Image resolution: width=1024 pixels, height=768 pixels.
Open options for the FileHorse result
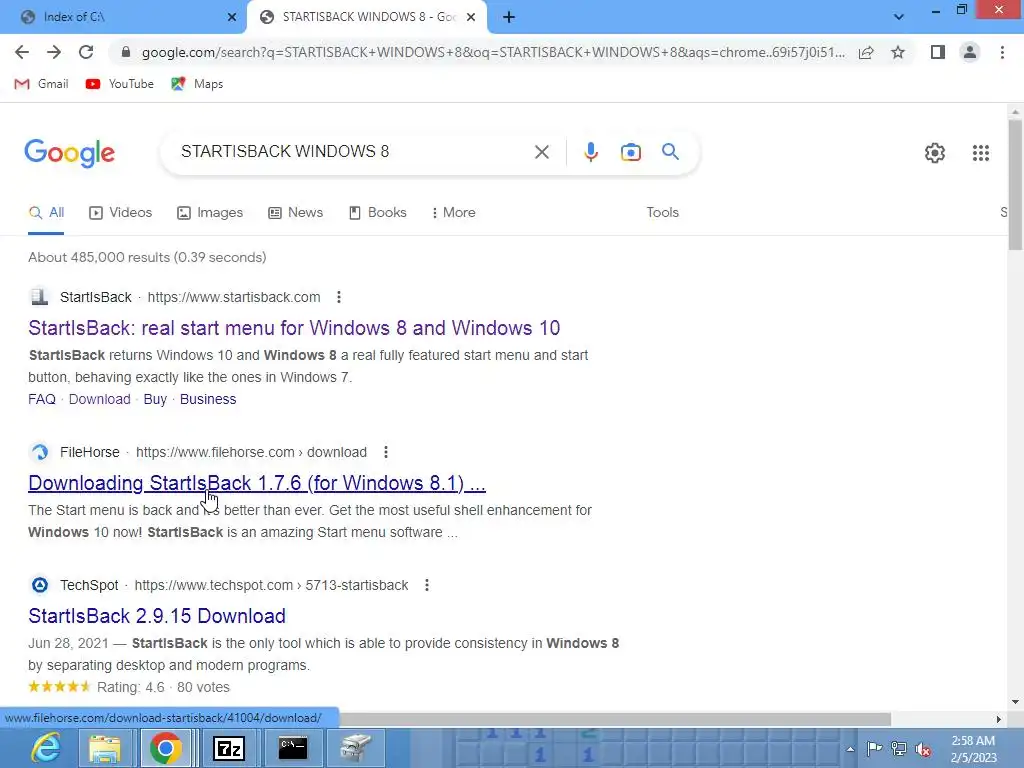(386, 452)
